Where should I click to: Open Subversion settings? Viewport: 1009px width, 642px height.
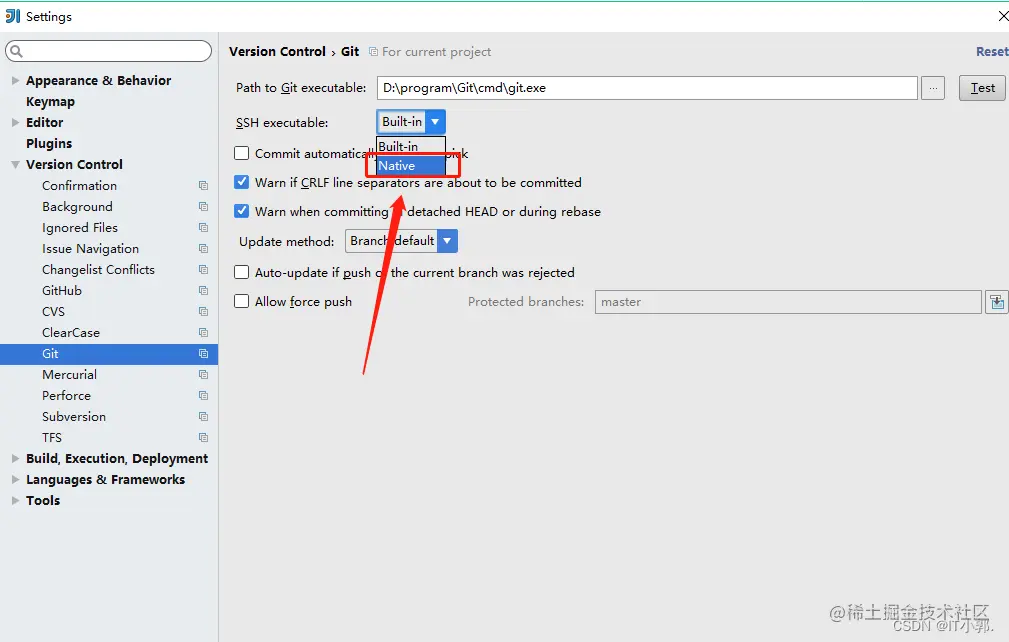(x=74, y=417)
